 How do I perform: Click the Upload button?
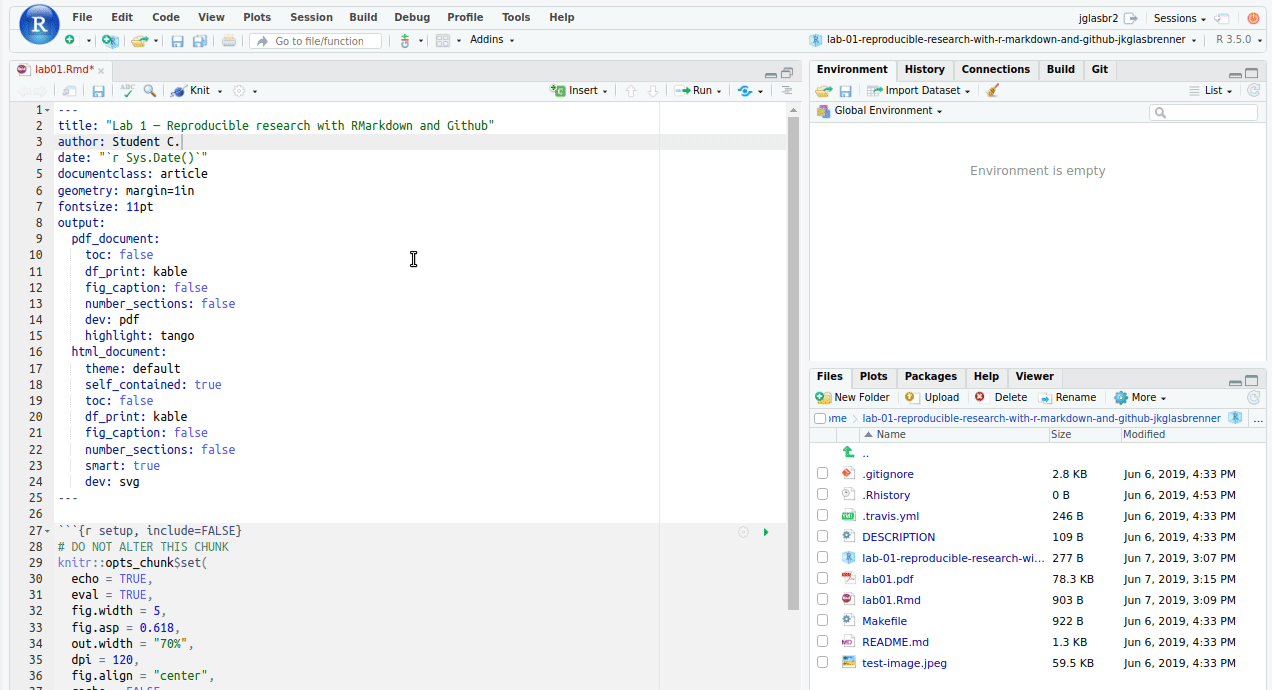click(932, 397)
